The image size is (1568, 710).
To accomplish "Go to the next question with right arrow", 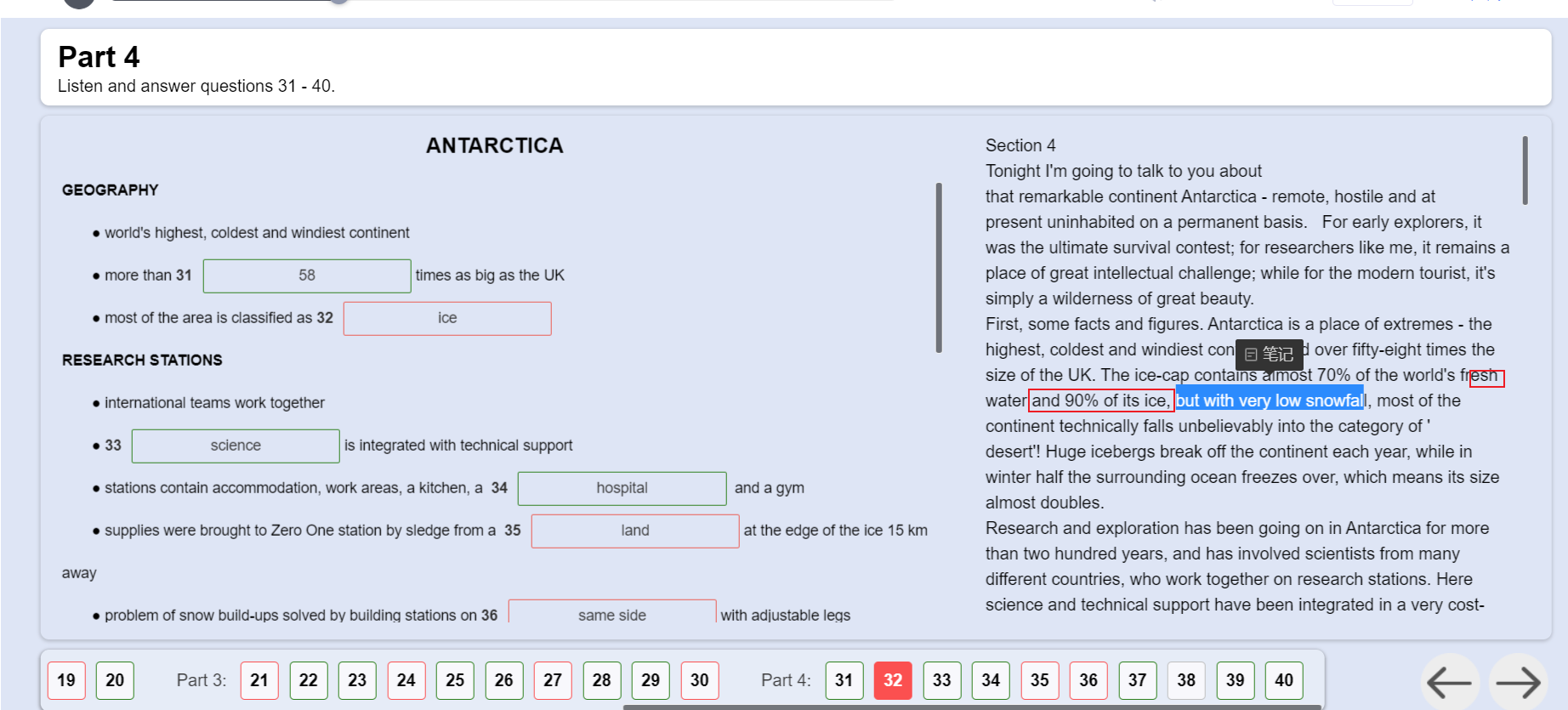I will tap(1518, 682).
